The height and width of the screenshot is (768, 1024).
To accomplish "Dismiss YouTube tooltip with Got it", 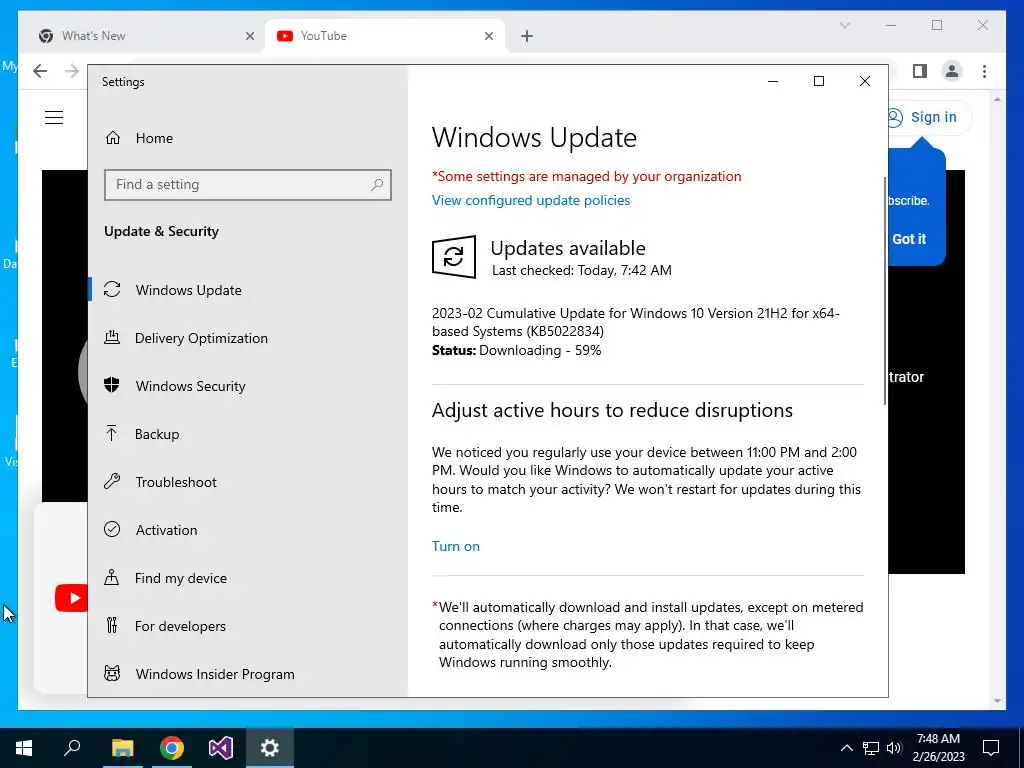I will pos(909,239).
